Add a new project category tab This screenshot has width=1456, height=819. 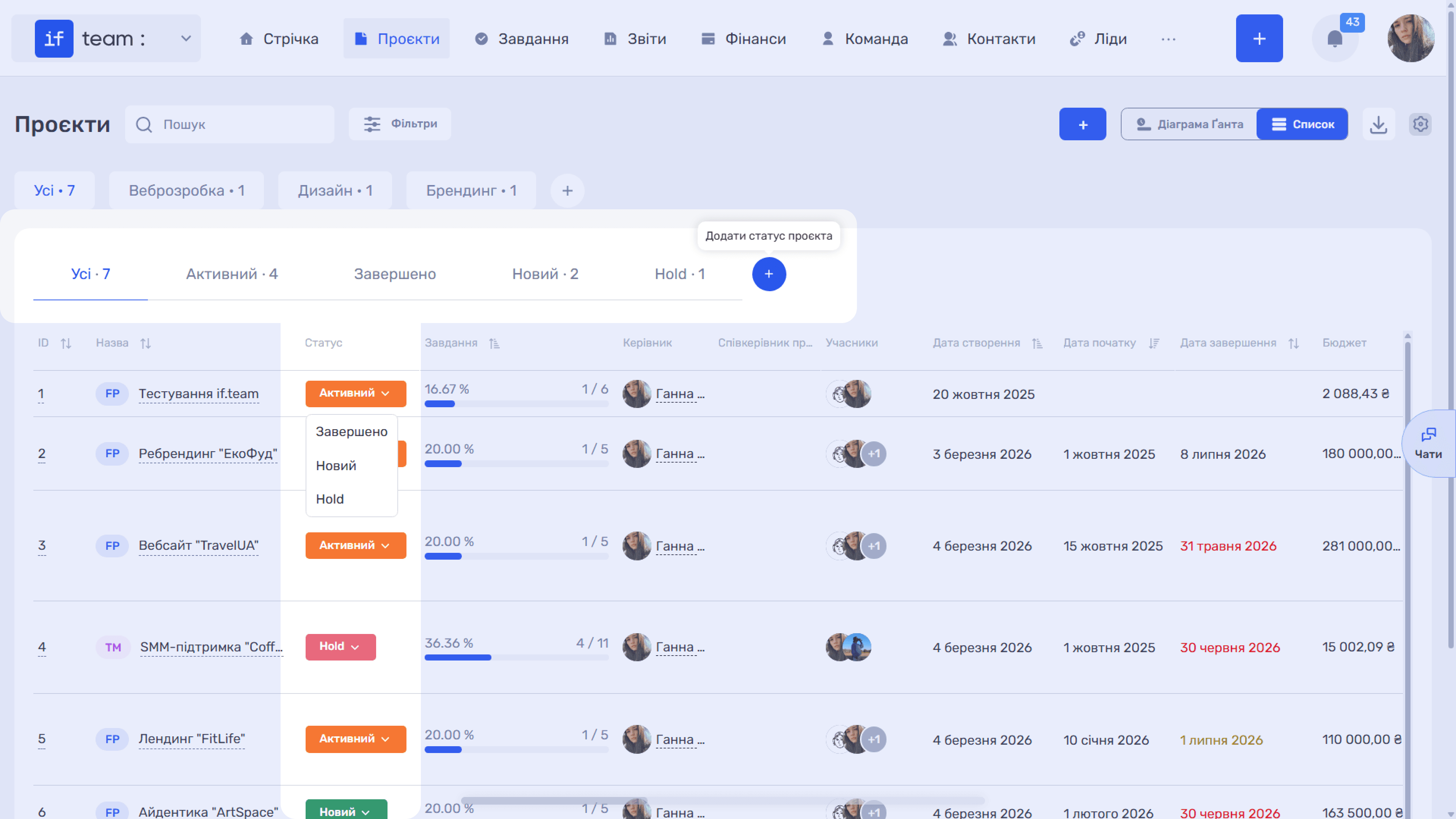point(568,190)
